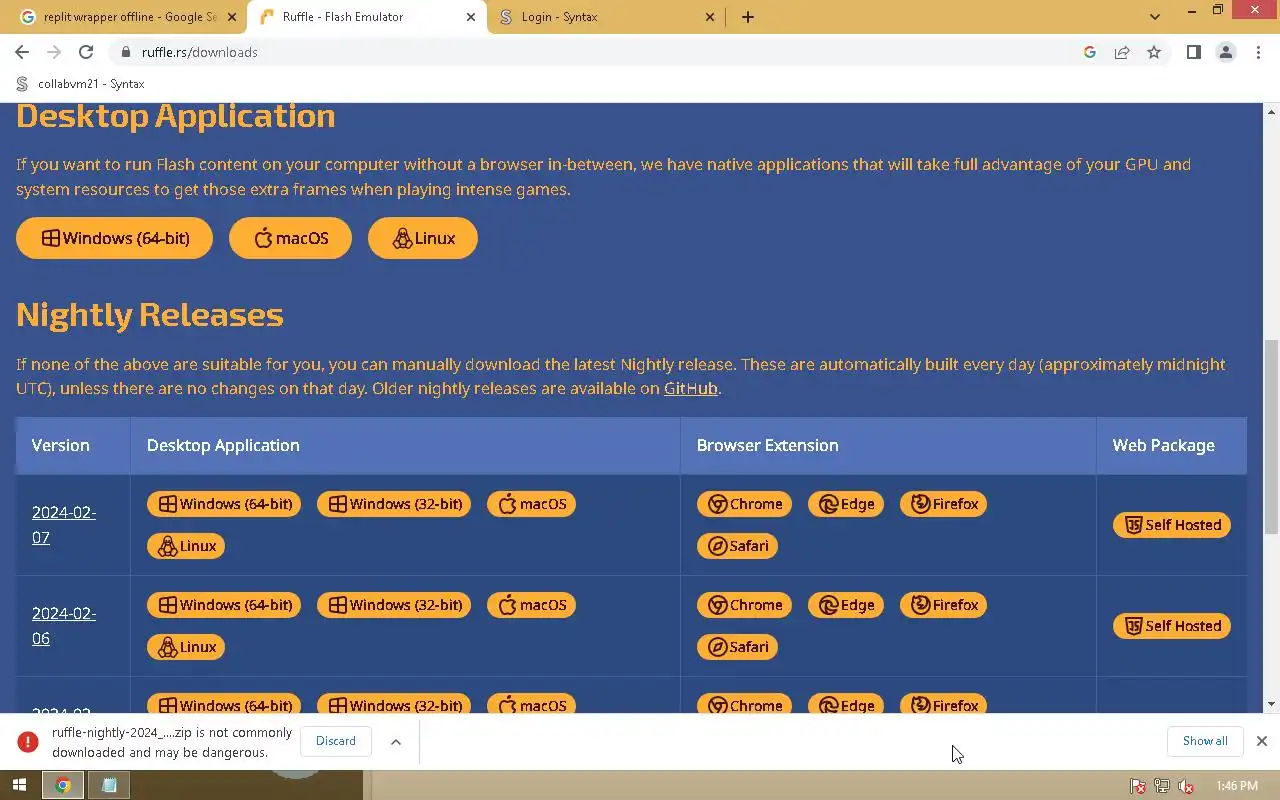The width and height of the screenshot is (1280, 800).
Task: Reload the Ruffle downloads page
Action: [86, 52]
